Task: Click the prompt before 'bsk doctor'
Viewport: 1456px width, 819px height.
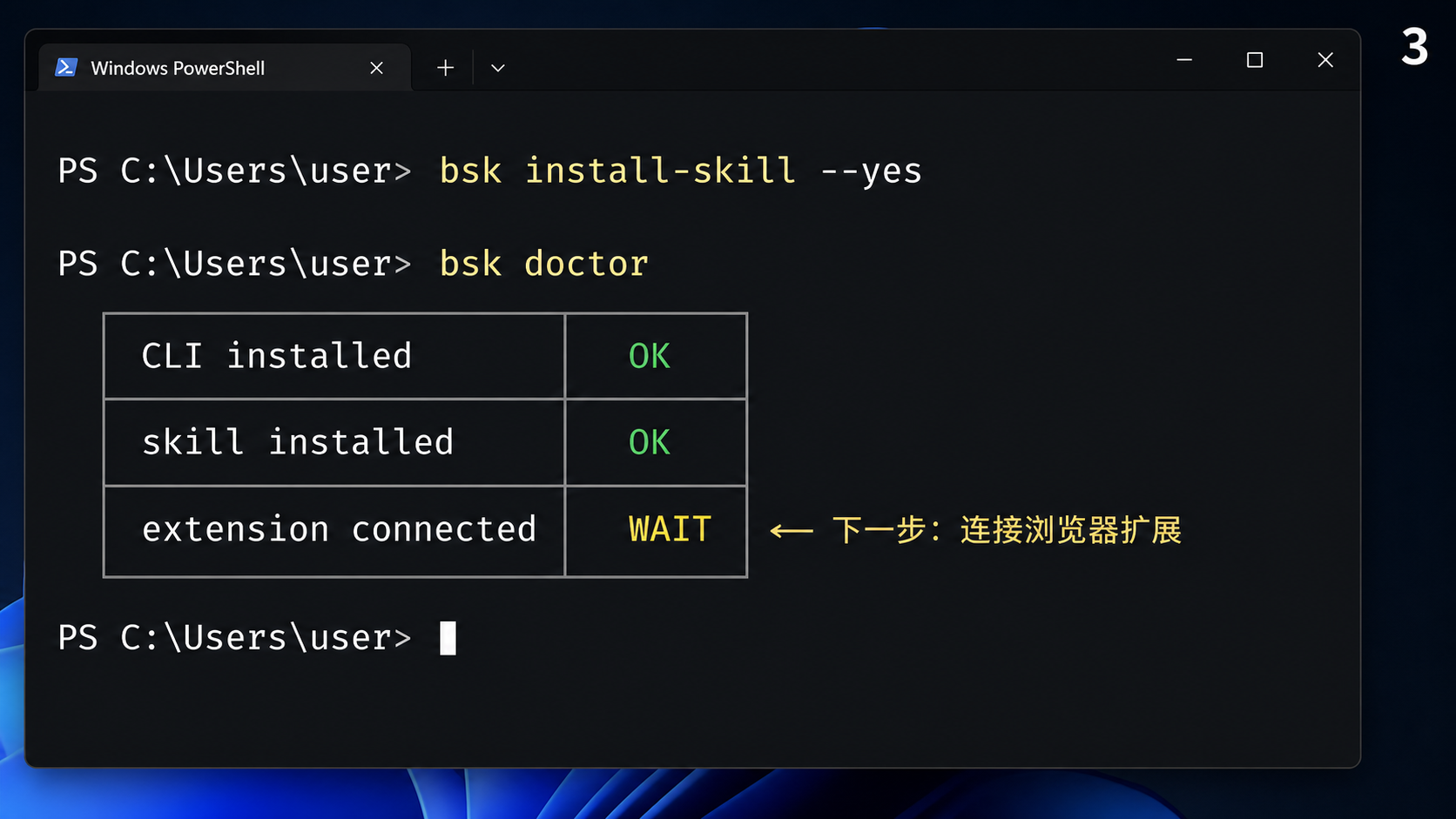Action: (234, 264)
